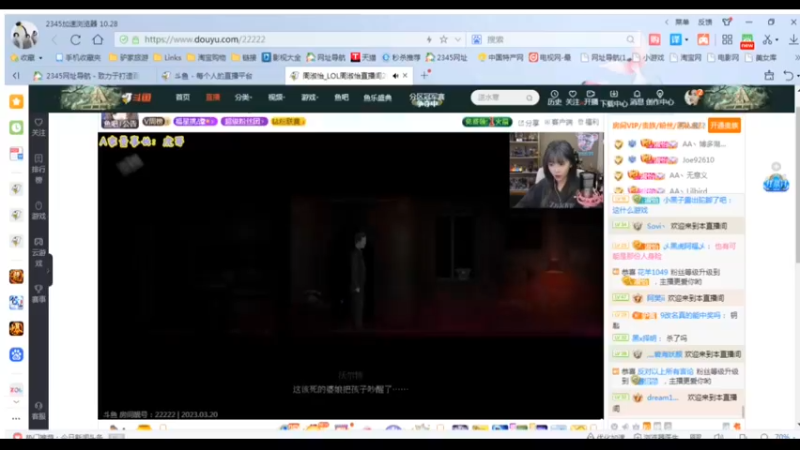Open the screenshot scissors tool
This screenshot has height=450, width=800.
coord(767,39)
